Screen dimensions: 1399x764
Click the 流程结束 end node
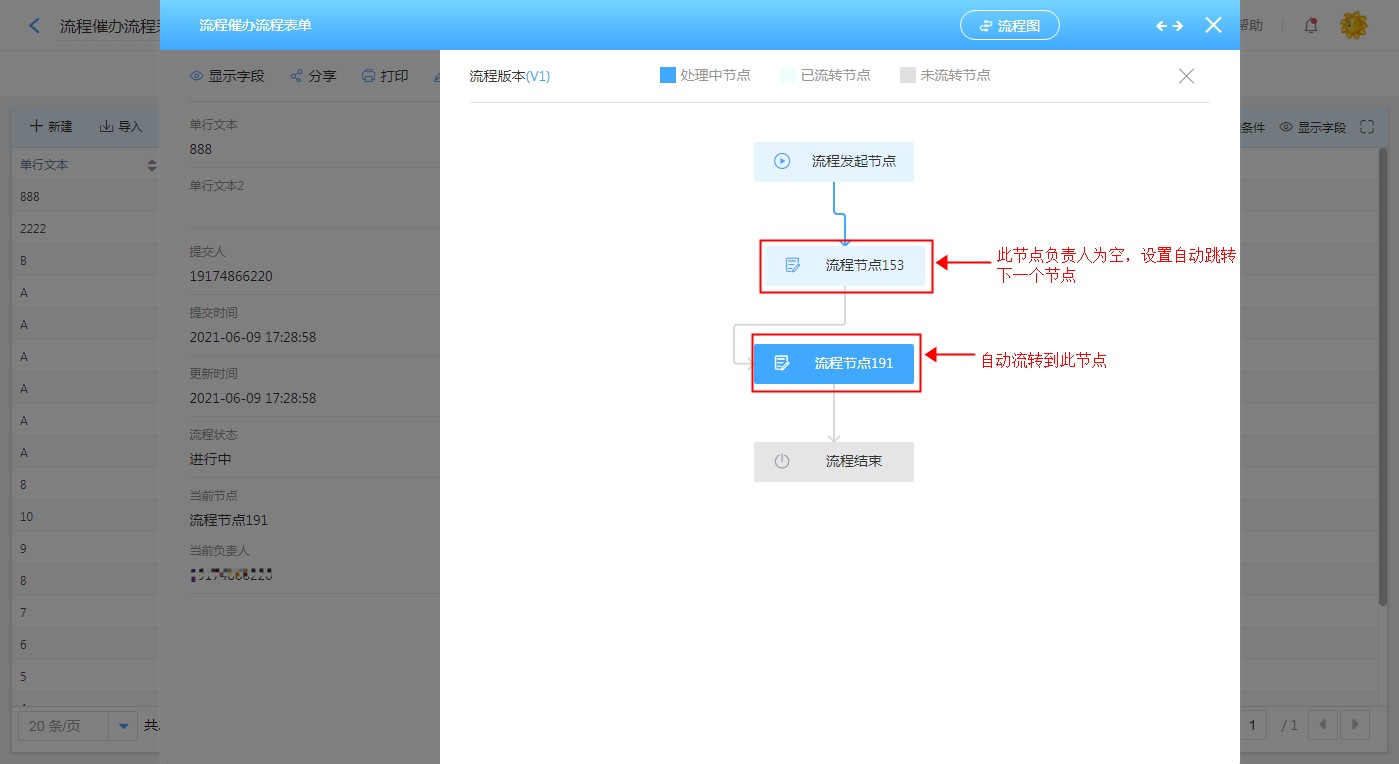833,461
